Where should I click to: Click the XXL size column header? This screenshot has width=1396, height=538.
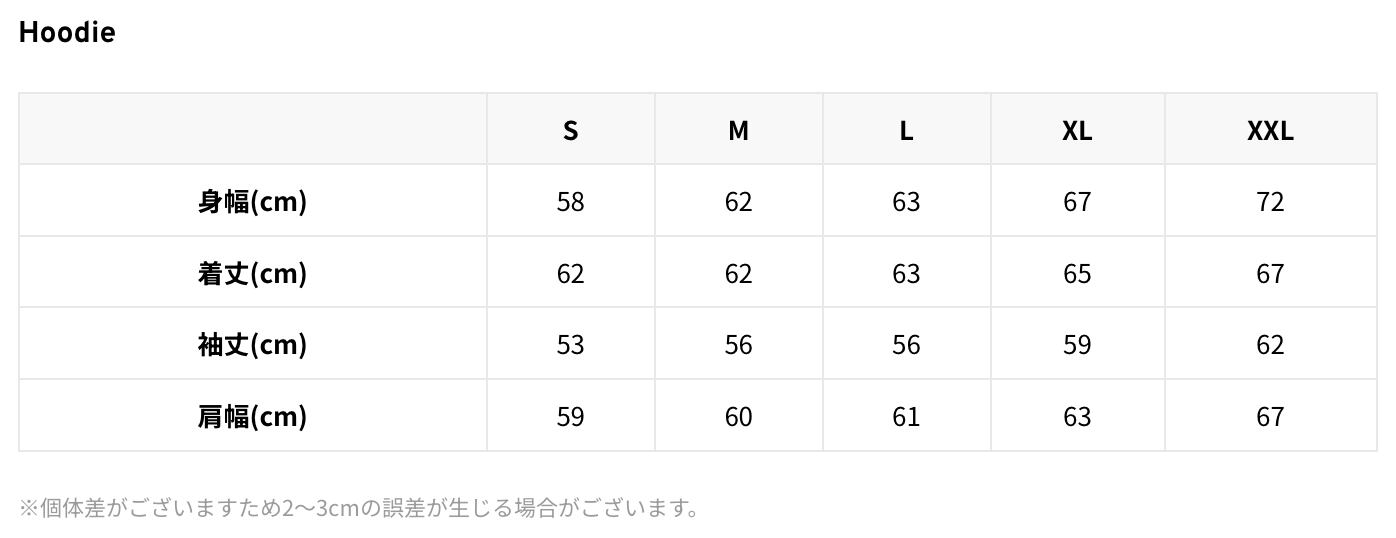pos(1270,130)
